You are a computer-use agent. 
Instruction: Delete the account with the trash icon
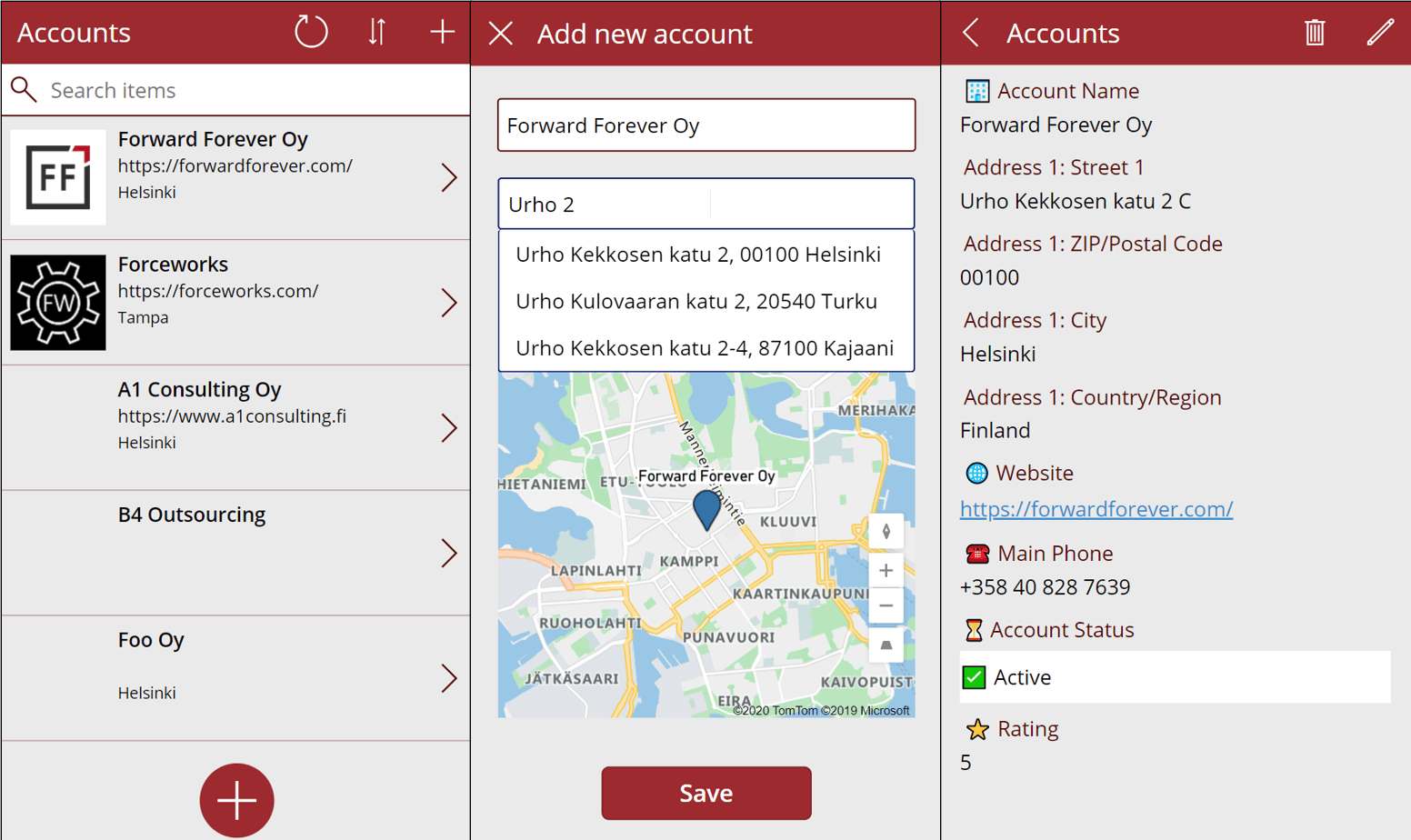point(1315,33)
